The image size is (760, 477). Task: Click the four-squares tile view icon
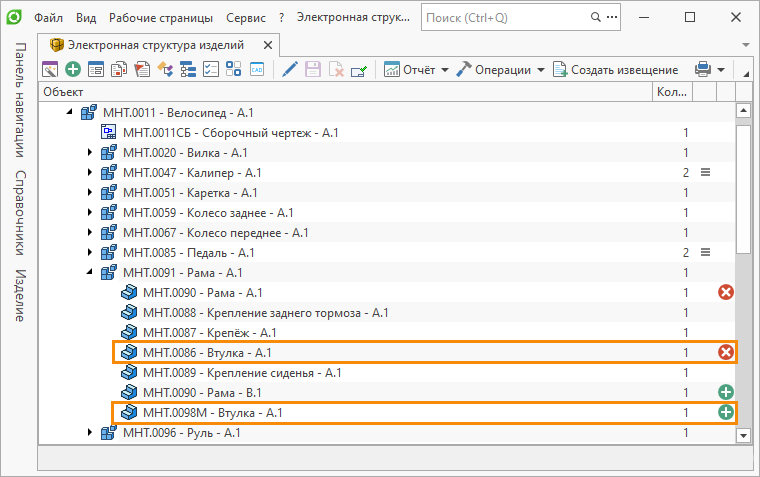(x=233, y=69)
